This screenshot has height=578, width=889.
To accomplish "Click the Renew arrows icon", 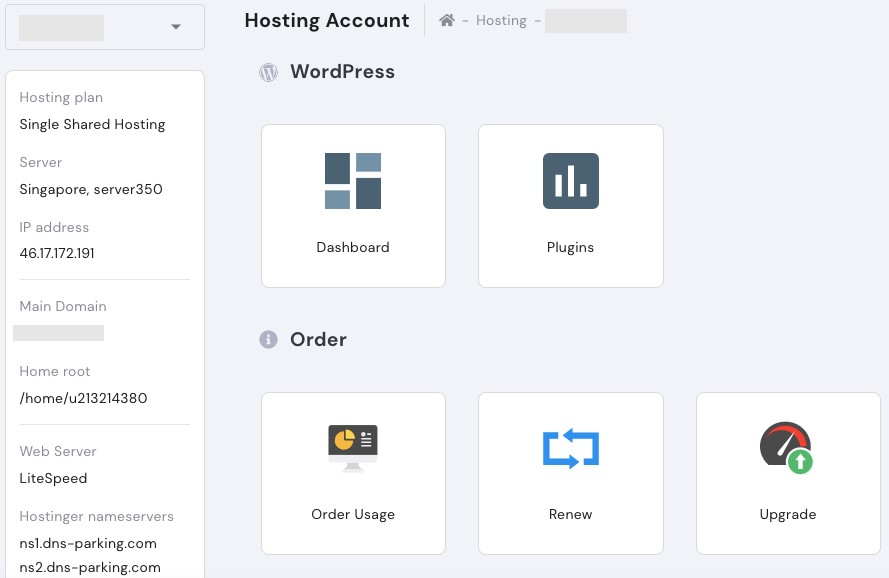I will [x=570, y=448].
